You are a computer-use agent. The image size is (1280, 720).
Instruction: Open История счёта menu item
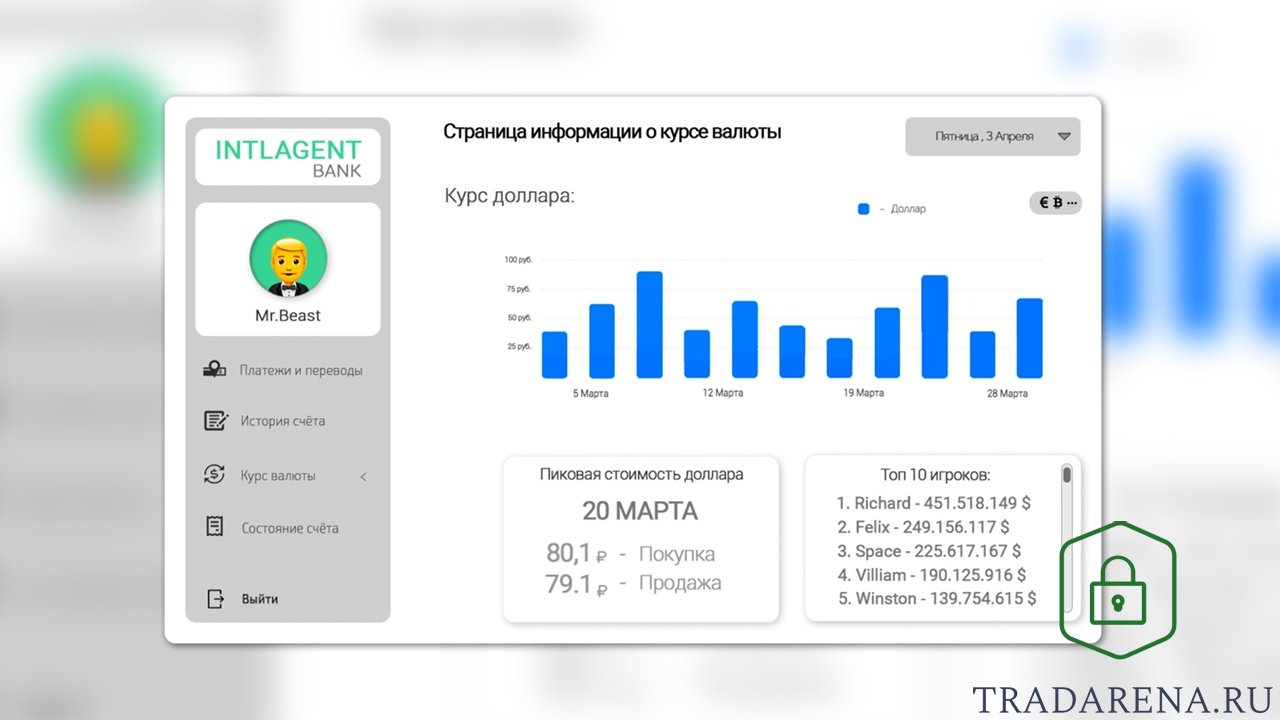tap(282, 421)
